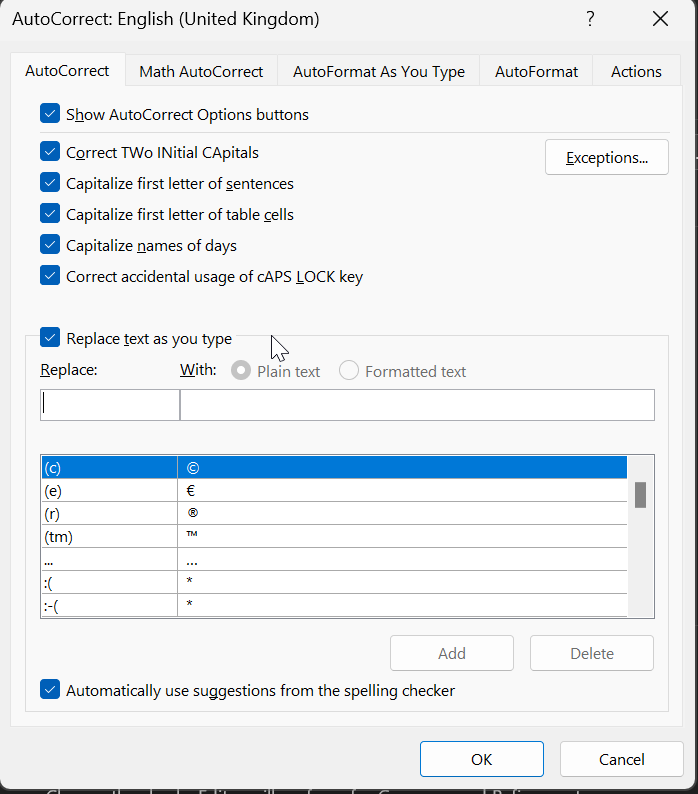
Task: Click the Add button
Action: pyautogui.click(x=452, y=653)
